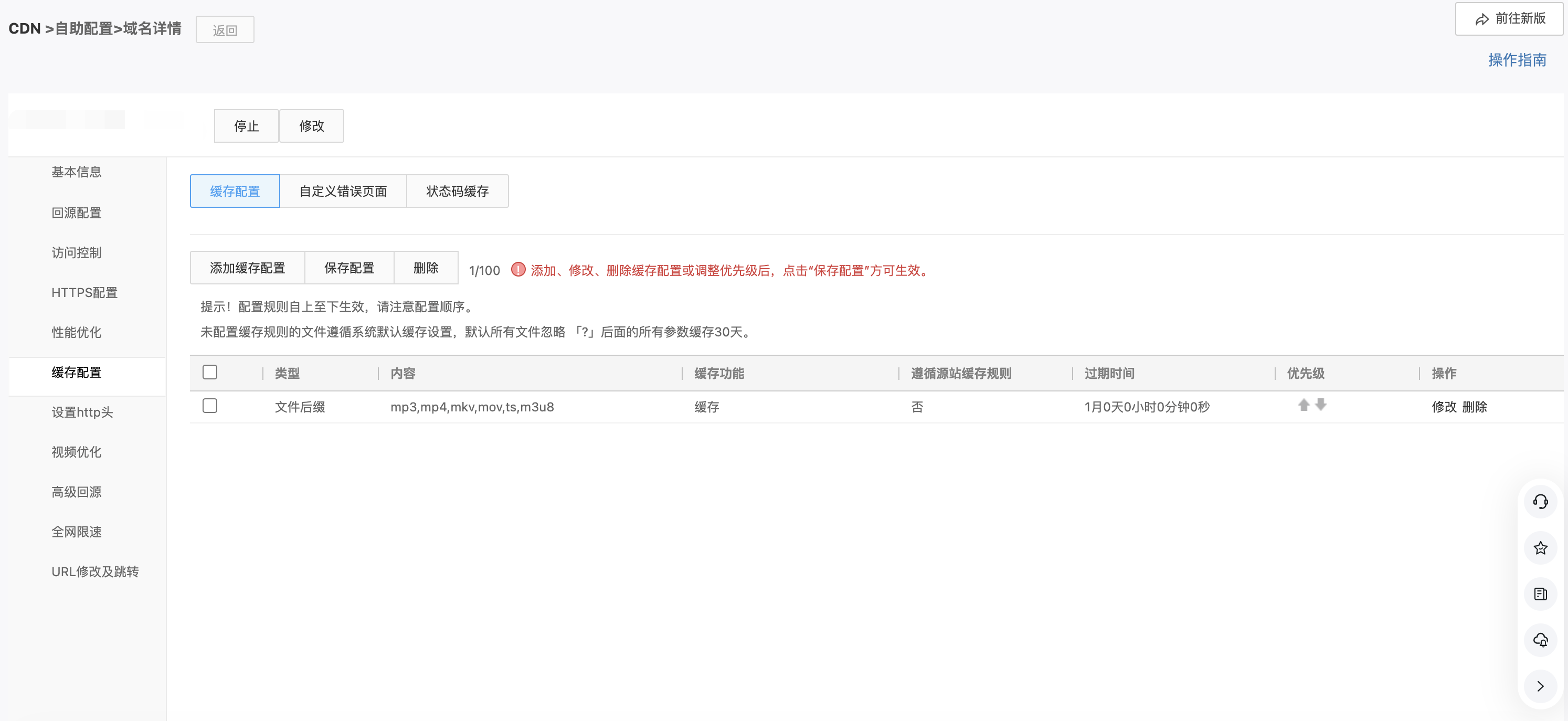Open the document notes sidebar icon
This screenshot has height=721, width=1568.
tap(1540, 594)
